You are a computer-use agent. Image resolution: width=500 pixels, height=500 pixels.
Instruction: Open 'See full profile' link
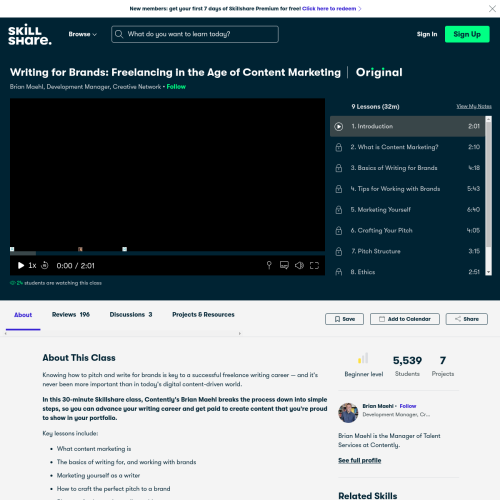pyautogui.click(x=360, y=460)
